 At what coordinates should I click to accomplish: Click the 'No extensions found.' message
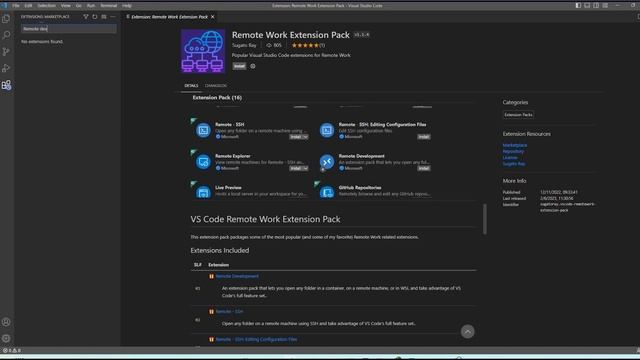coord(42,42)
